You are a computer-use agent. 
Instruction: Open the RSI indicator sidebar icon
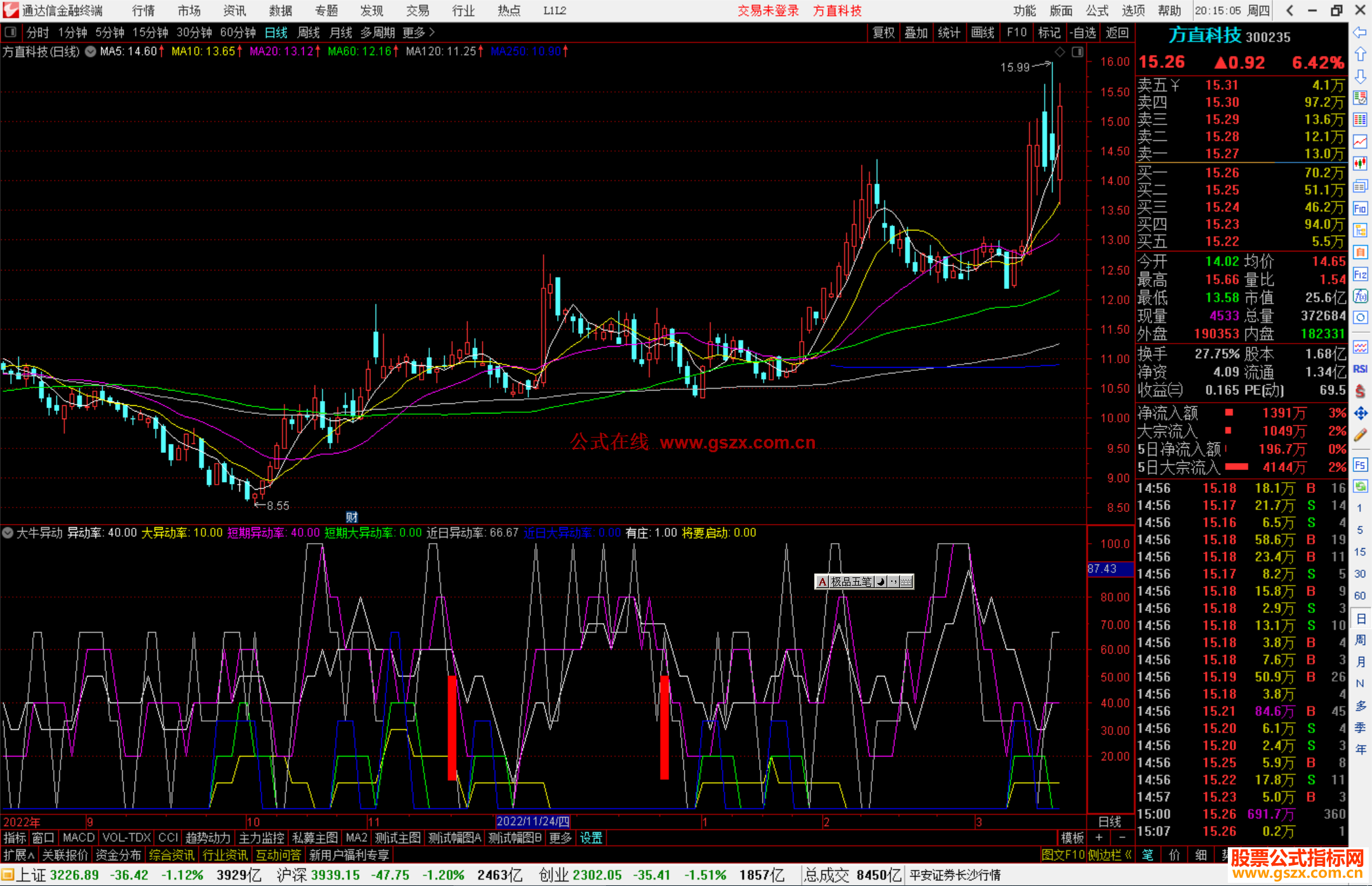(x=1360, y=369)
